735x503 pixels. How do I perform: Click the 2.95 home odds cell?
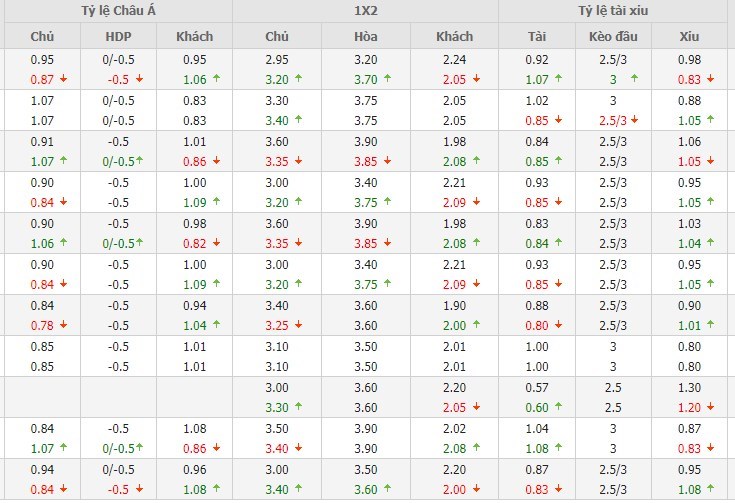[x=277, y=59]
